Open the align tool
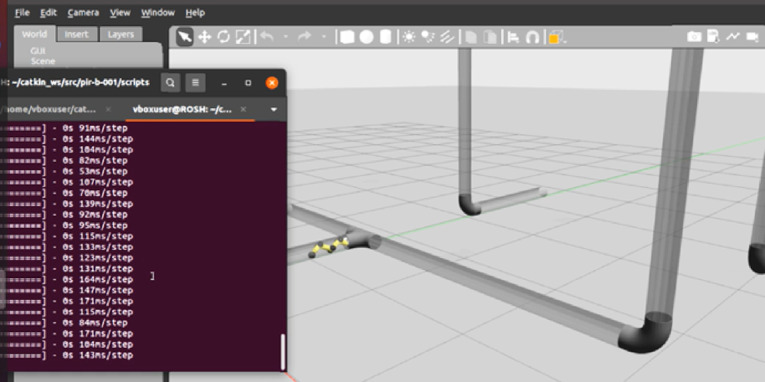This screenshot has width=765, height=382. (513, 37)
